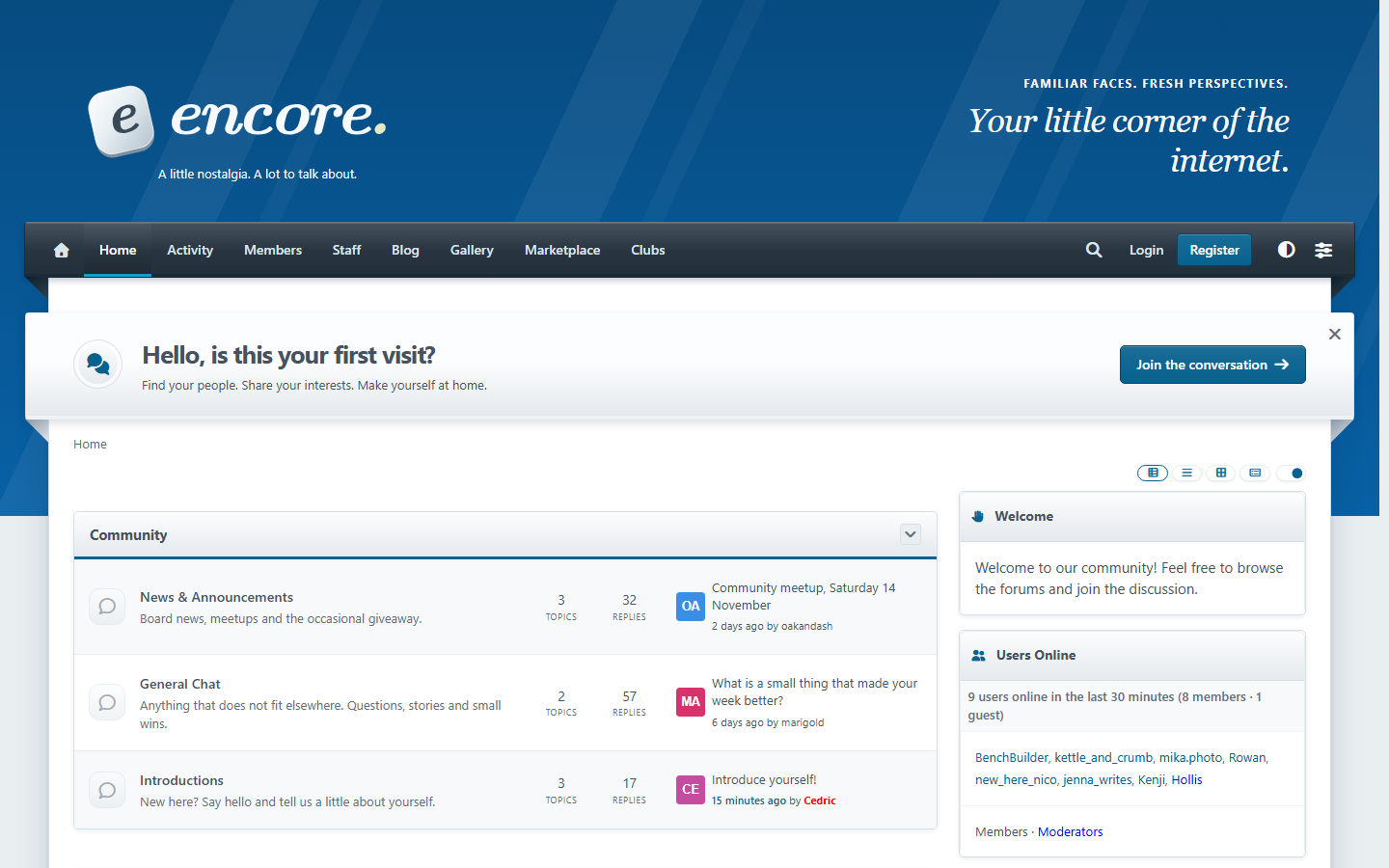Click the speech bubbles icon in the welcome banner
The height and width of the screenshot is (868, 1389).
(x=98, y=365)
